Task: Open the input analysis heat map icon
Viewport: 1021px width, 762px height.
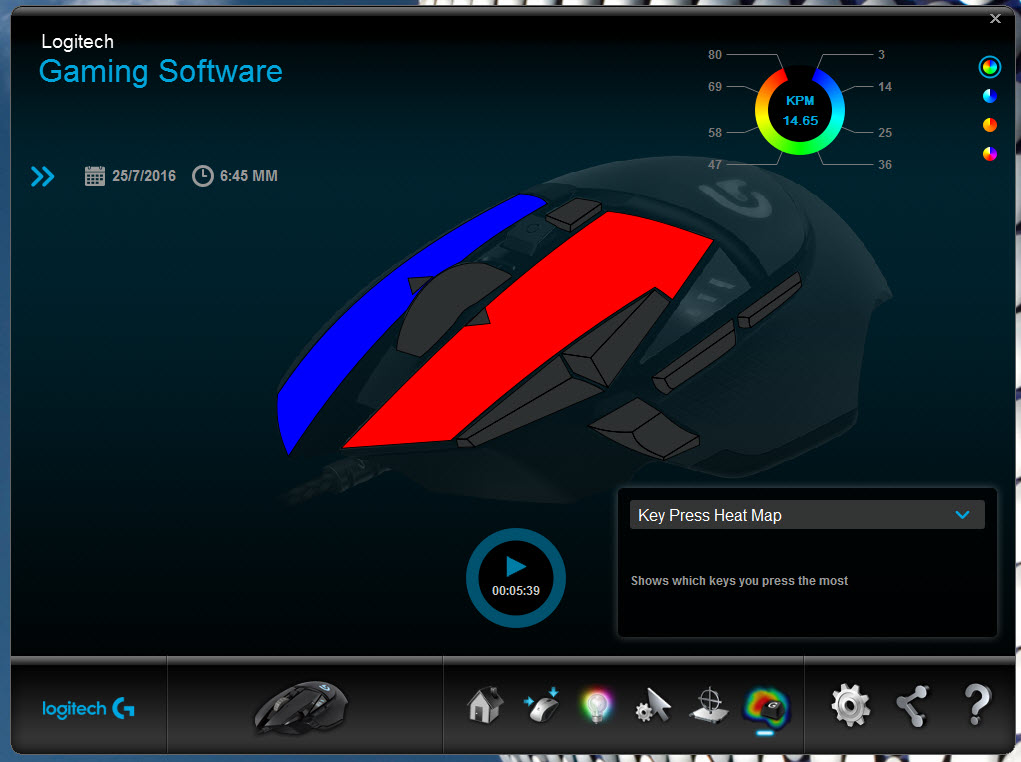Action: pos(766,707)
